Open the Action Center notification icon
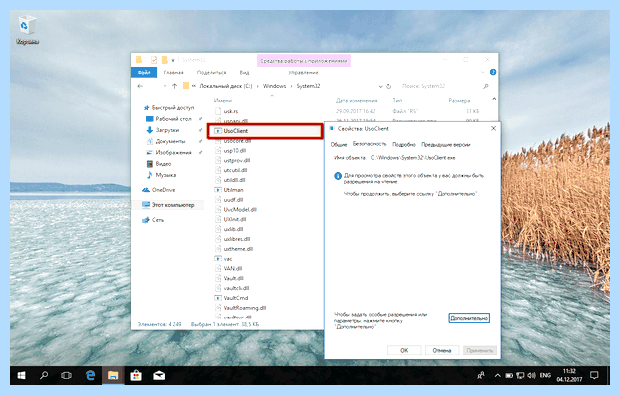 pos(594,375)
